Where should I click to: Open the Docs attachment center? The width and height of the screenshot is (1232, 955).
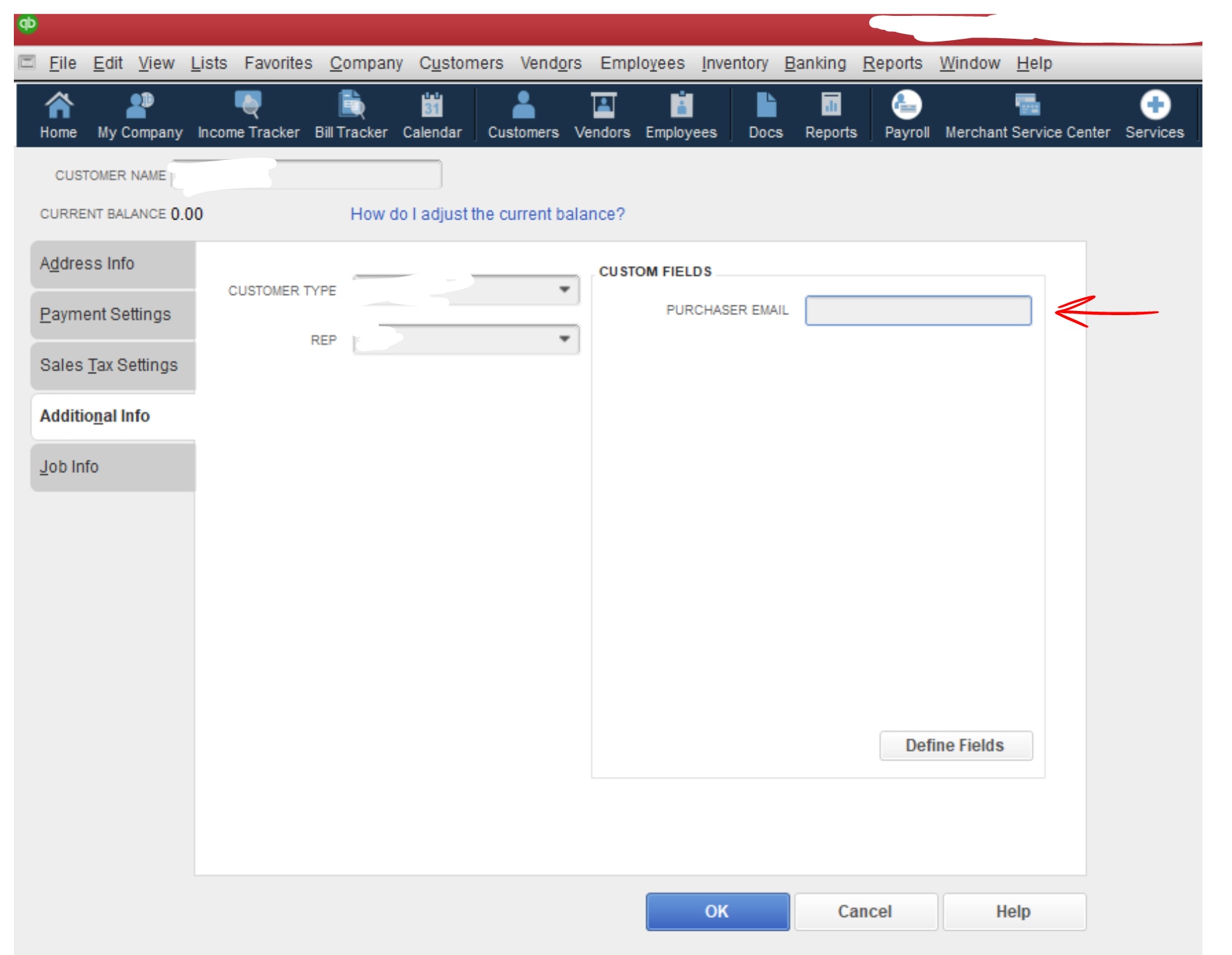[764, 114]
